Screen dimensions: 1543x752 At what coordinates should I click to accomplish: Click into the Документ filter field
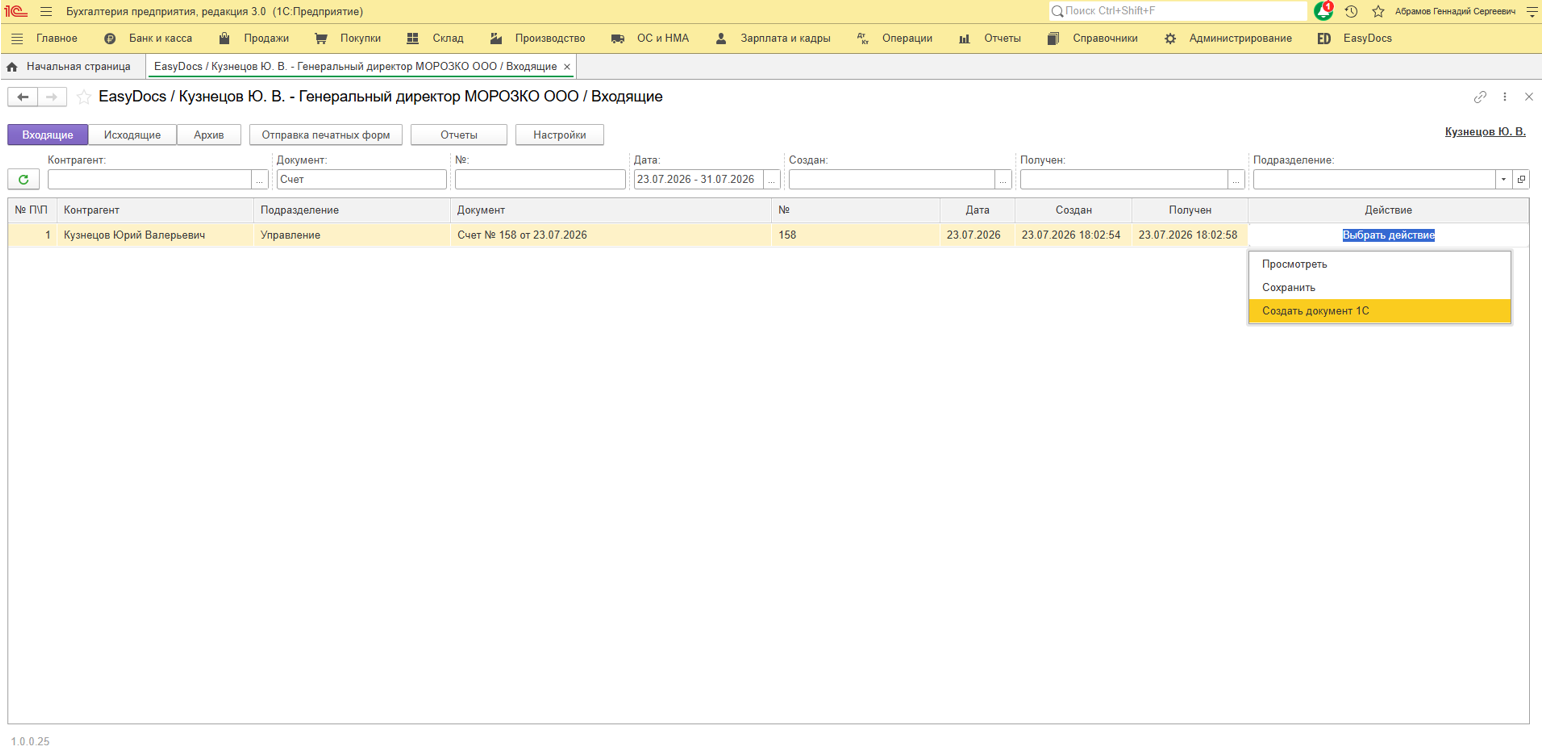[x=361, y=179]
